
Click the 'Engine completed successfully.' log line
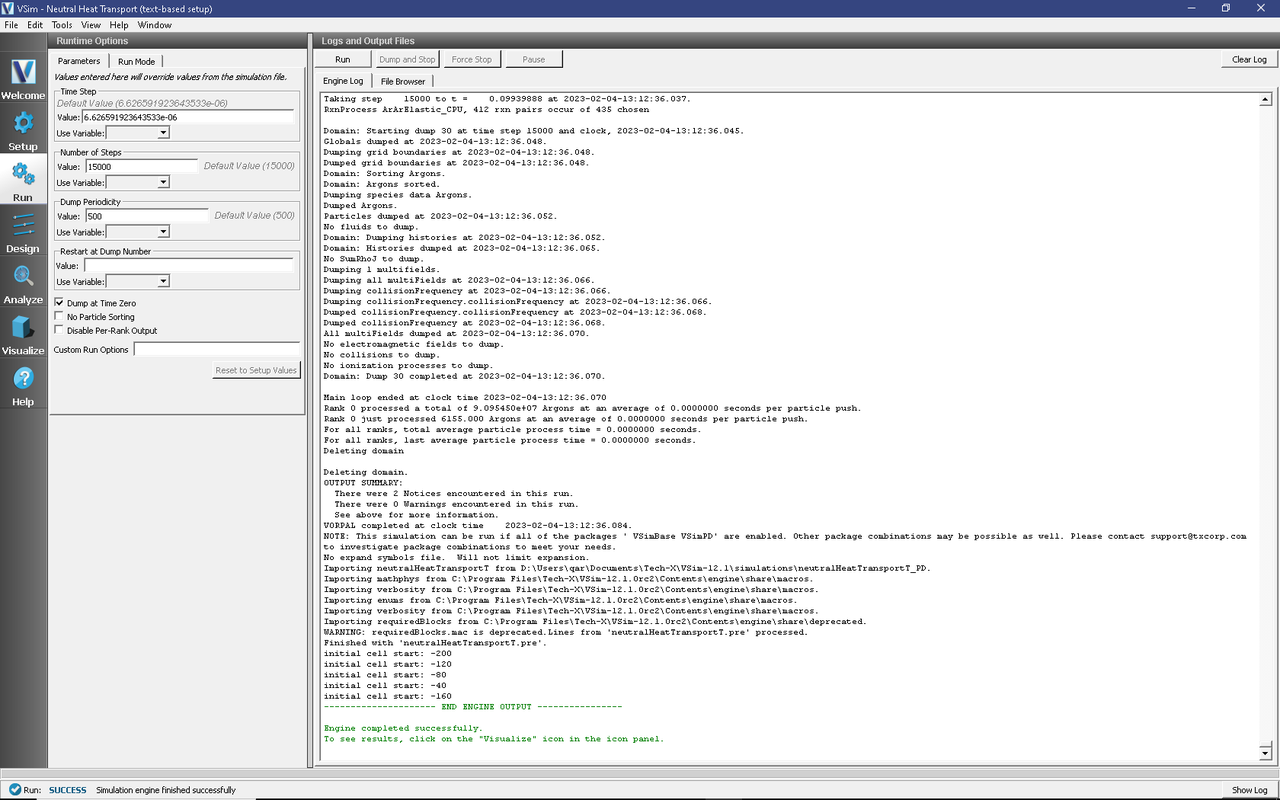click(x=403, y=728)
